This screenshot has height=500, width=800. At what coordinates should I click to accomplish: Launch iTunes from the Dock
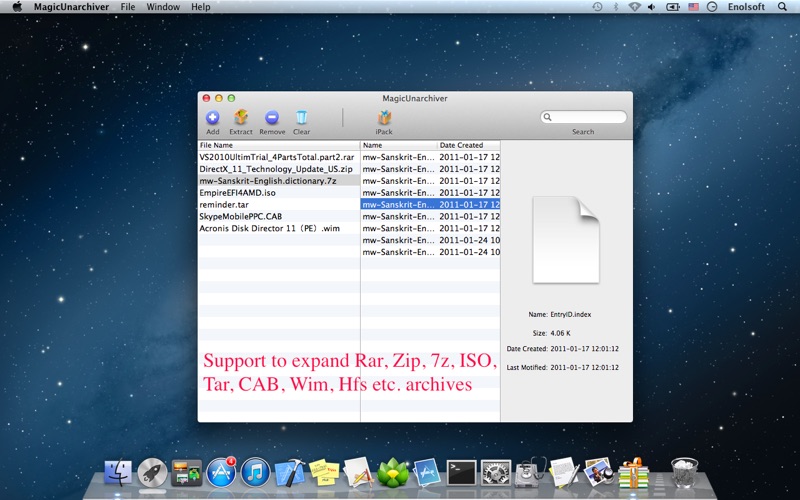pos(255,472)
